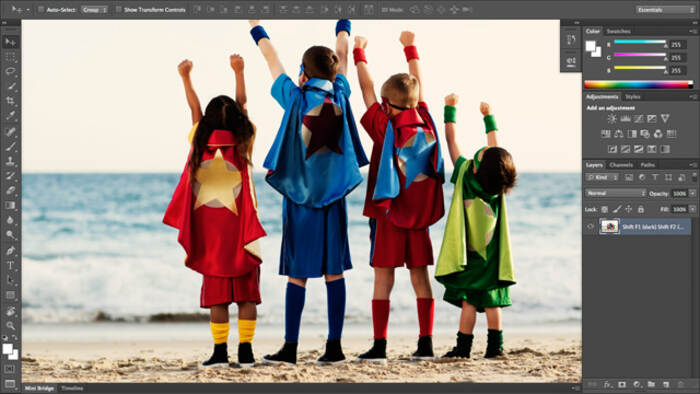Viewport: 700px width, 394px height.
Task: Add a layer mask from Layers footer
Action: [x=622, y=385]
